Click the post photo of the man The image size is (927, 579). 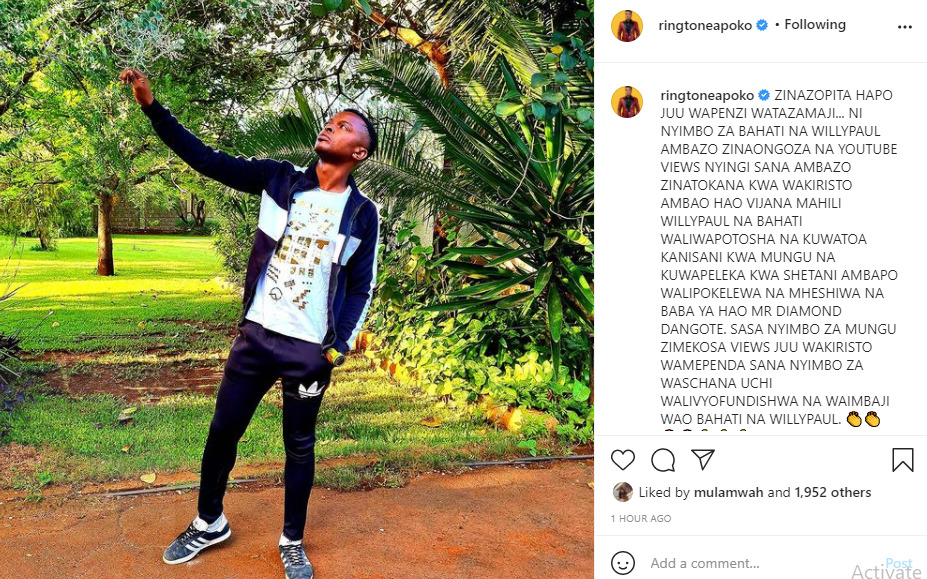pos(297,289)
